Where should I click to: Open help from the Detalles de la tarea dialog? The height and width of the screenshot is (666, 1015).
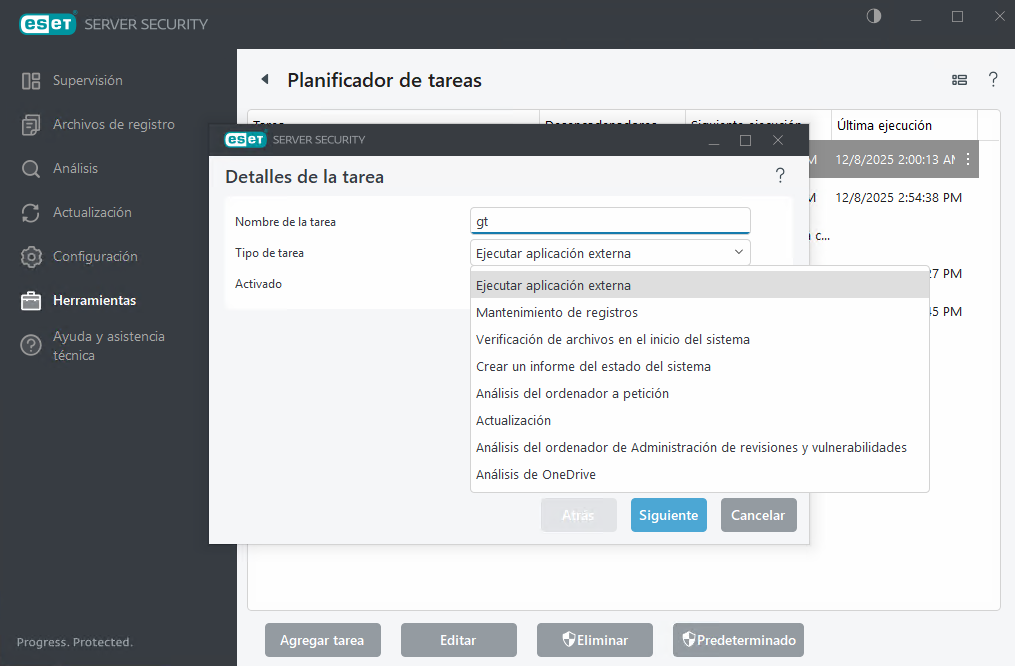pos(780,174)
